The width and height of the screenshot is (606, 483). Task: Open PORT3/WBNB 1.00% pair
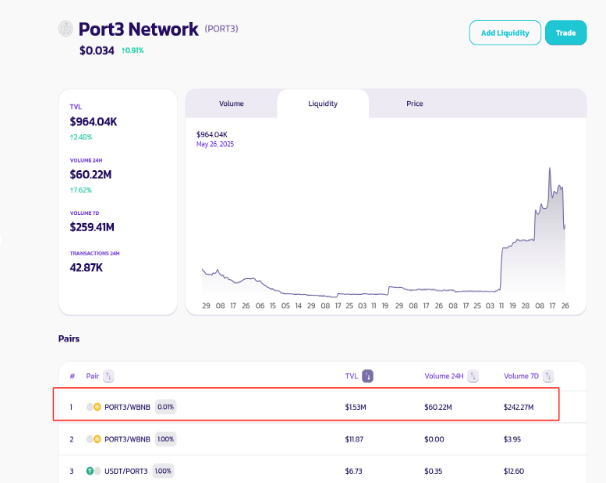[322, 439]
